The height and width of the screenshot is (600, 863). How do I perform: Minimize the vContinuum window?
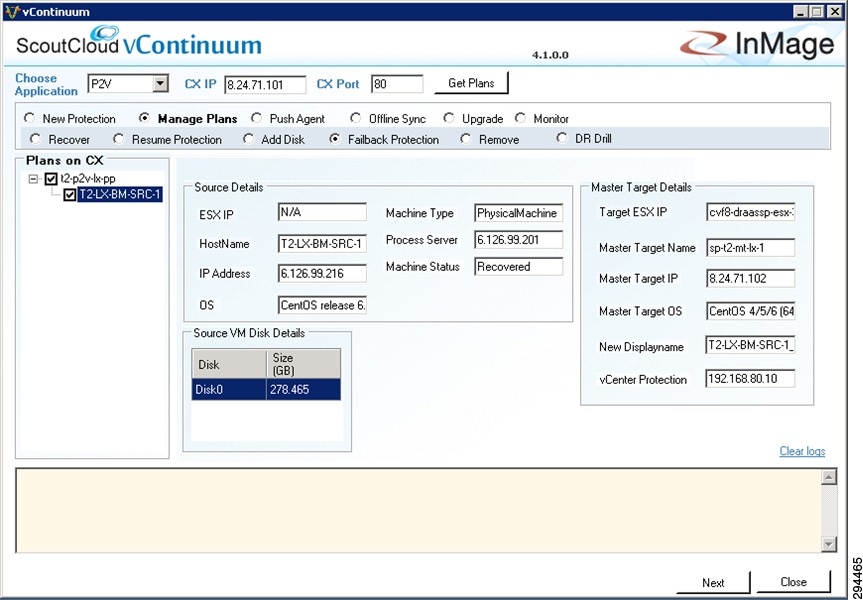click(x=801, y=12)
